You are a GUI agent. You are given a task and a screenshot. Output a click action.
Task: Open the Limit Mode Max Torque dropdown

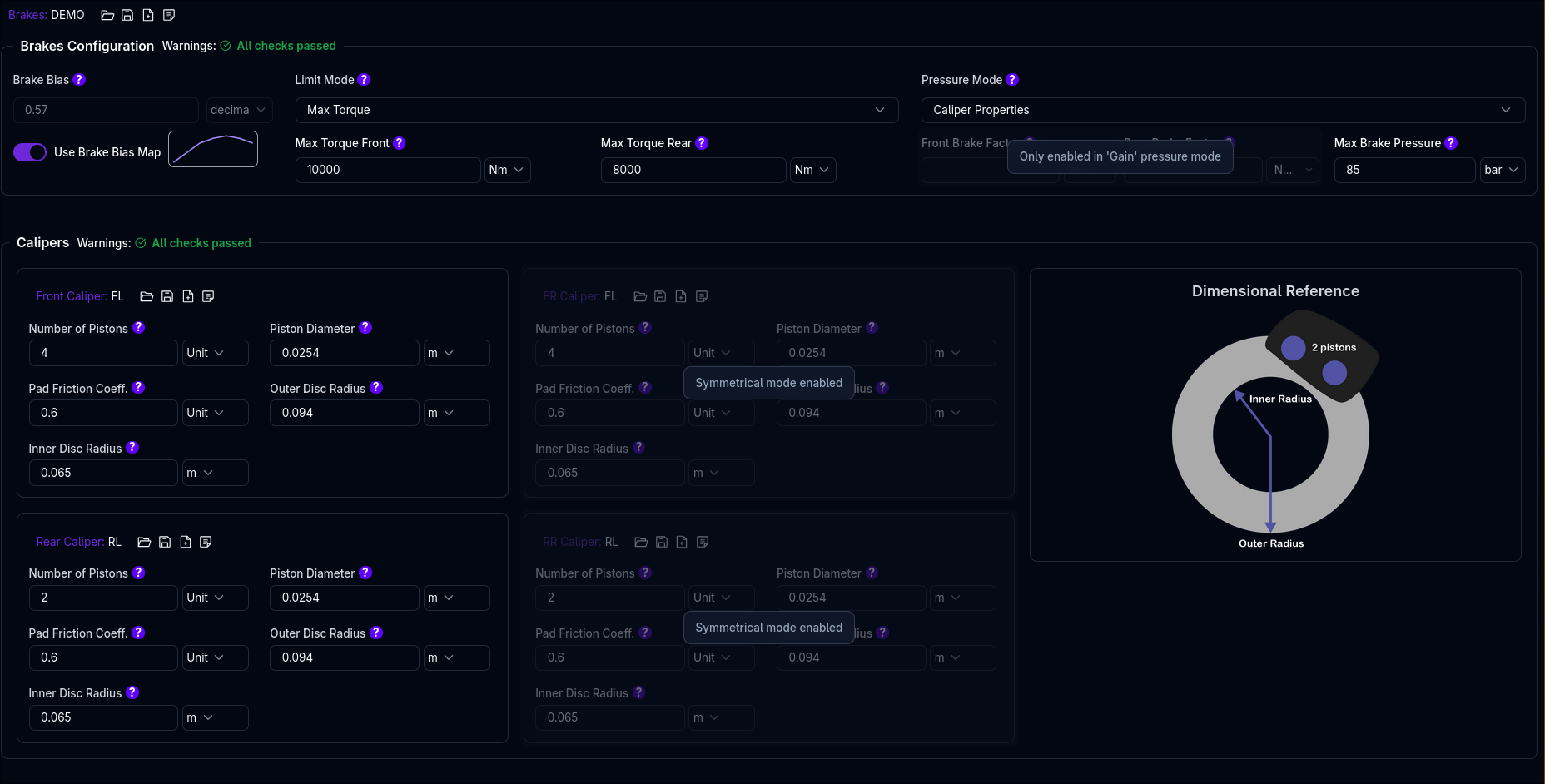coord(597,110)
